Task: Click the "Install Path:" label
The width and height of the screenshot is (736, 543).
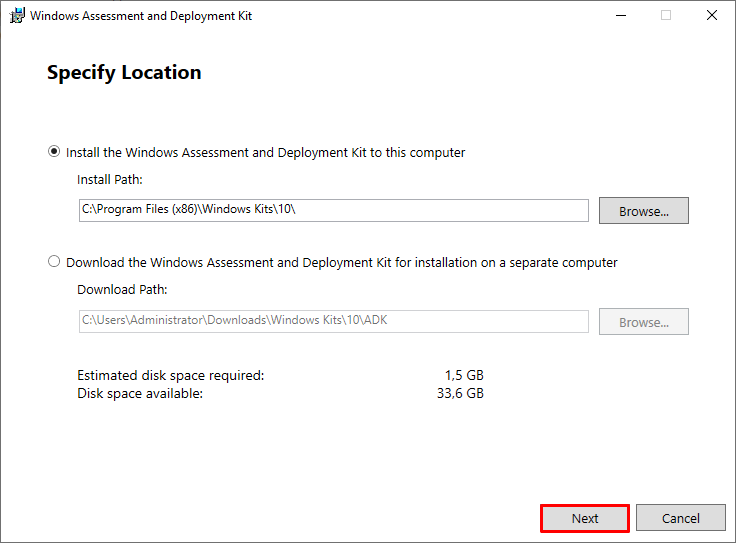Action: [x=109, y=180]
